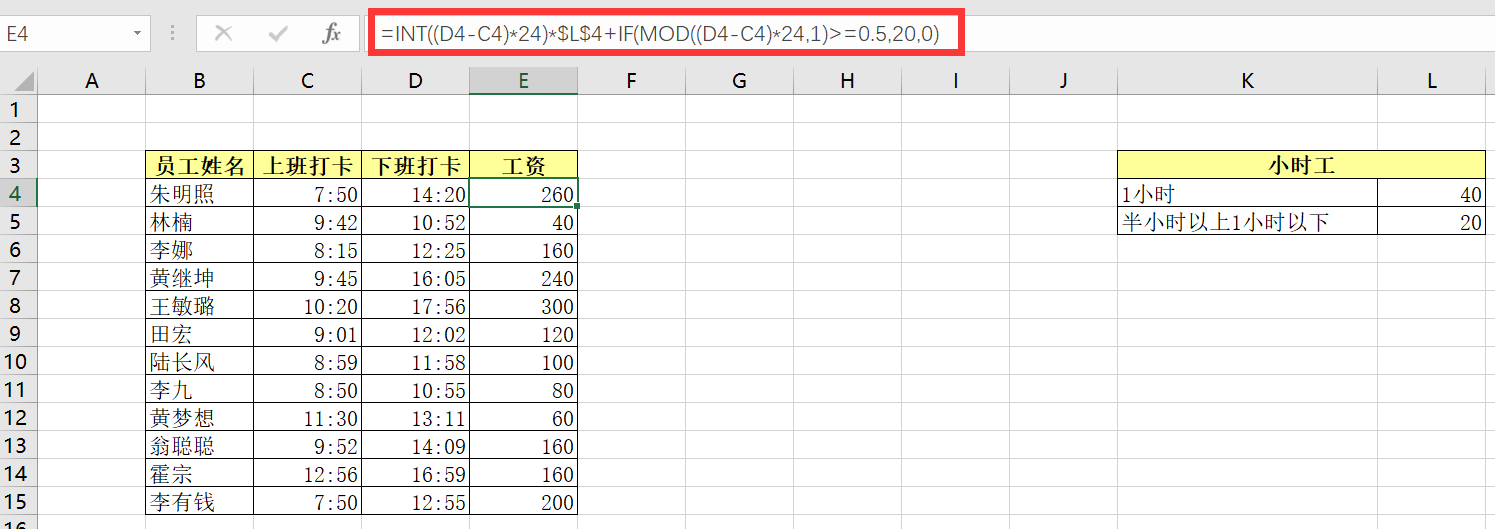1495x529 pixels.
Task: Select column D header
Action: 416,81
